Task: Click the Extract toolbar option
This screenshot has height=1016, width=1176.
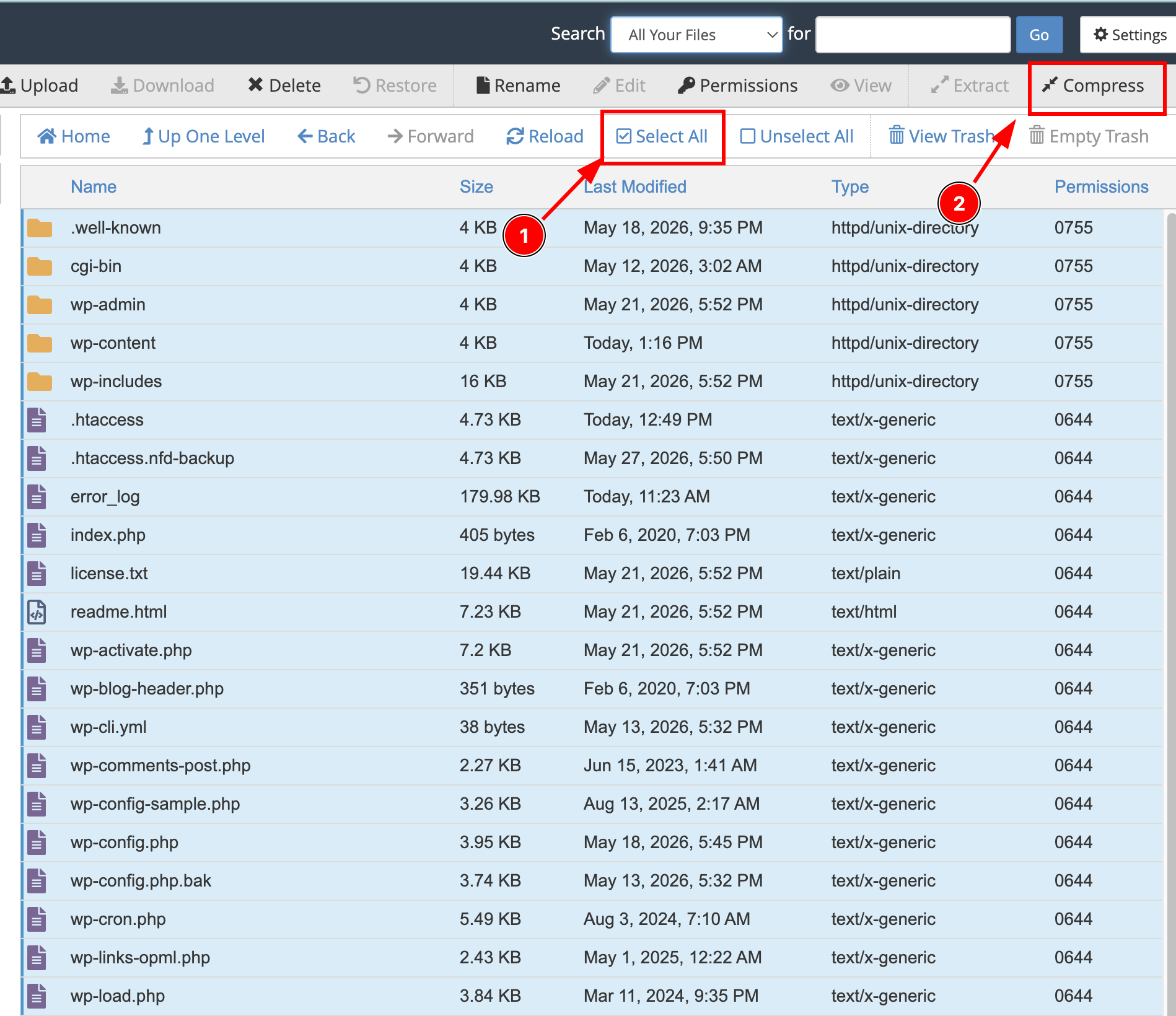Action: pos(970,85)
